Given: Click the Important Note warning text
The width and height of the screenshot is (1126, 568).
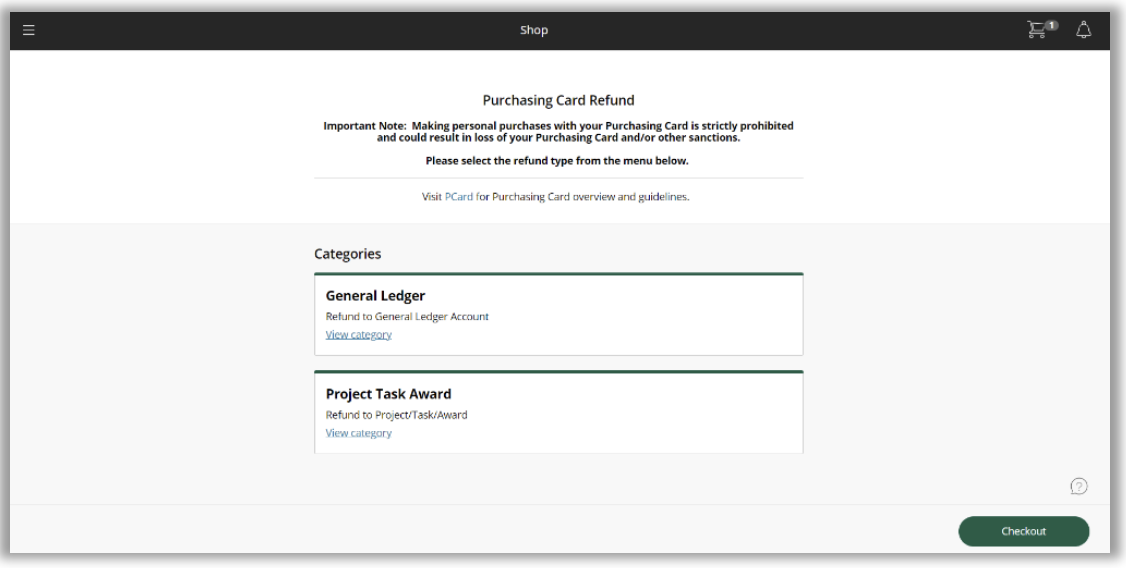Looking at the screenshot, I should [x=558, y=131].
